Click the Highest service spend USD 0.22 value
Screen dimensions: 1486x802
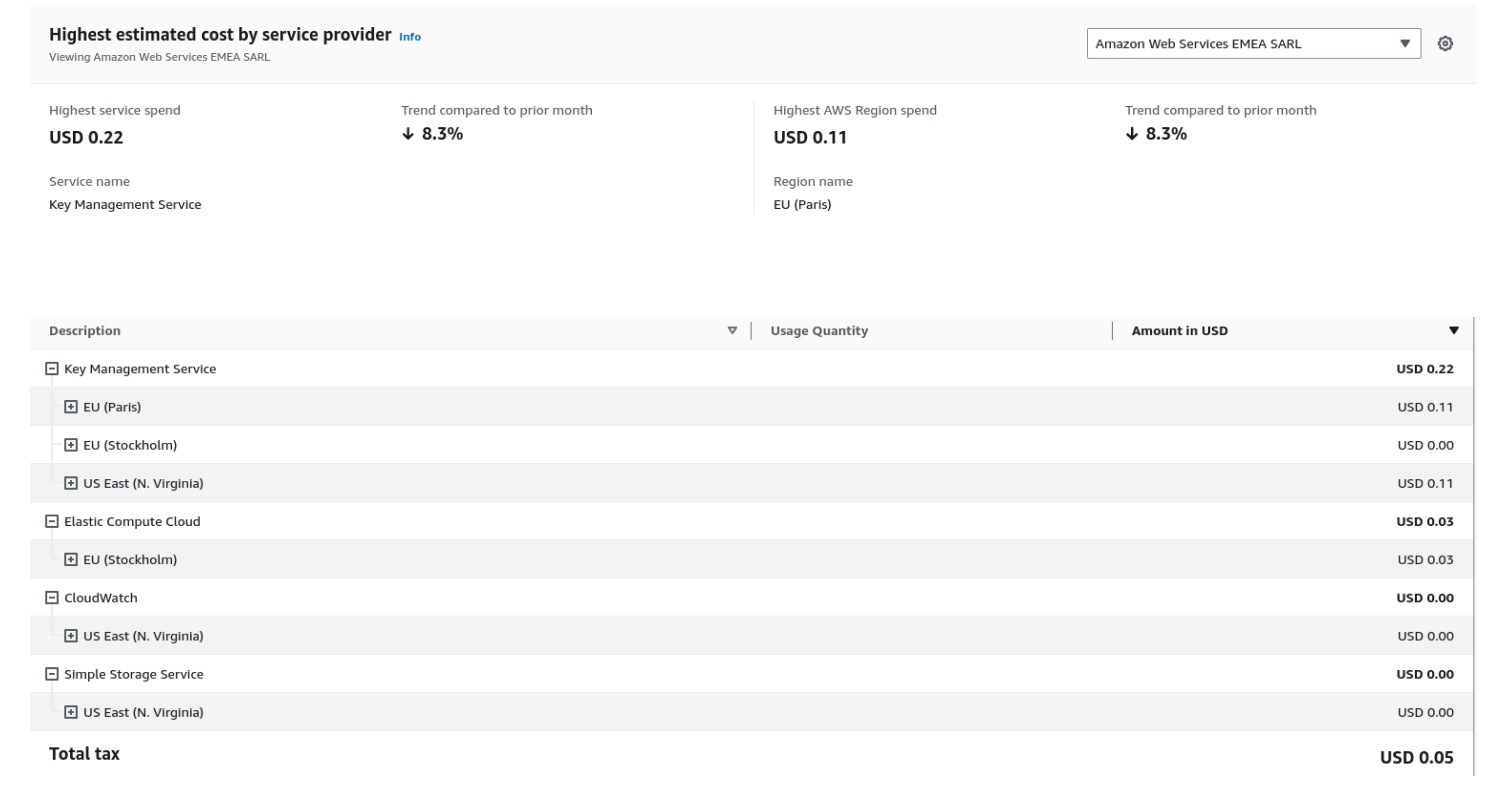pos(86,138)
